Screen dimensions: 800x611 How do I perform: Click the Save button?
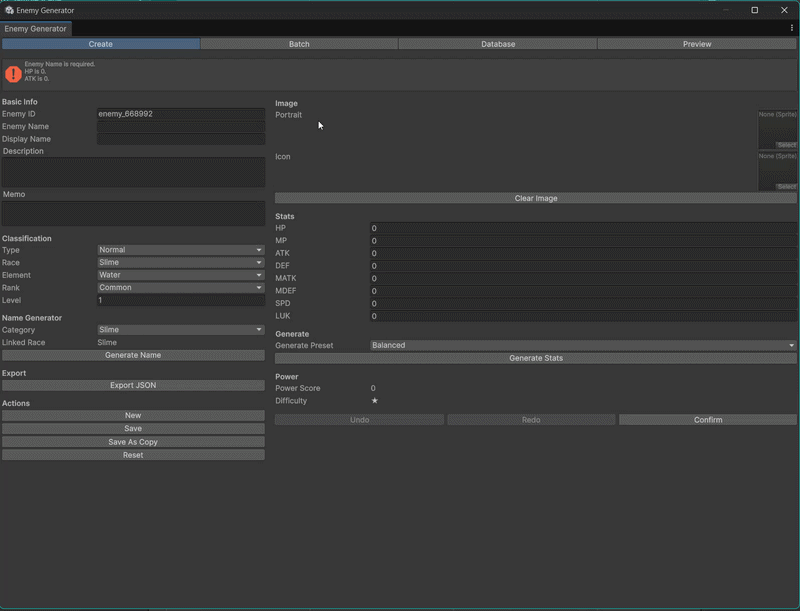(x=133, y=428)
